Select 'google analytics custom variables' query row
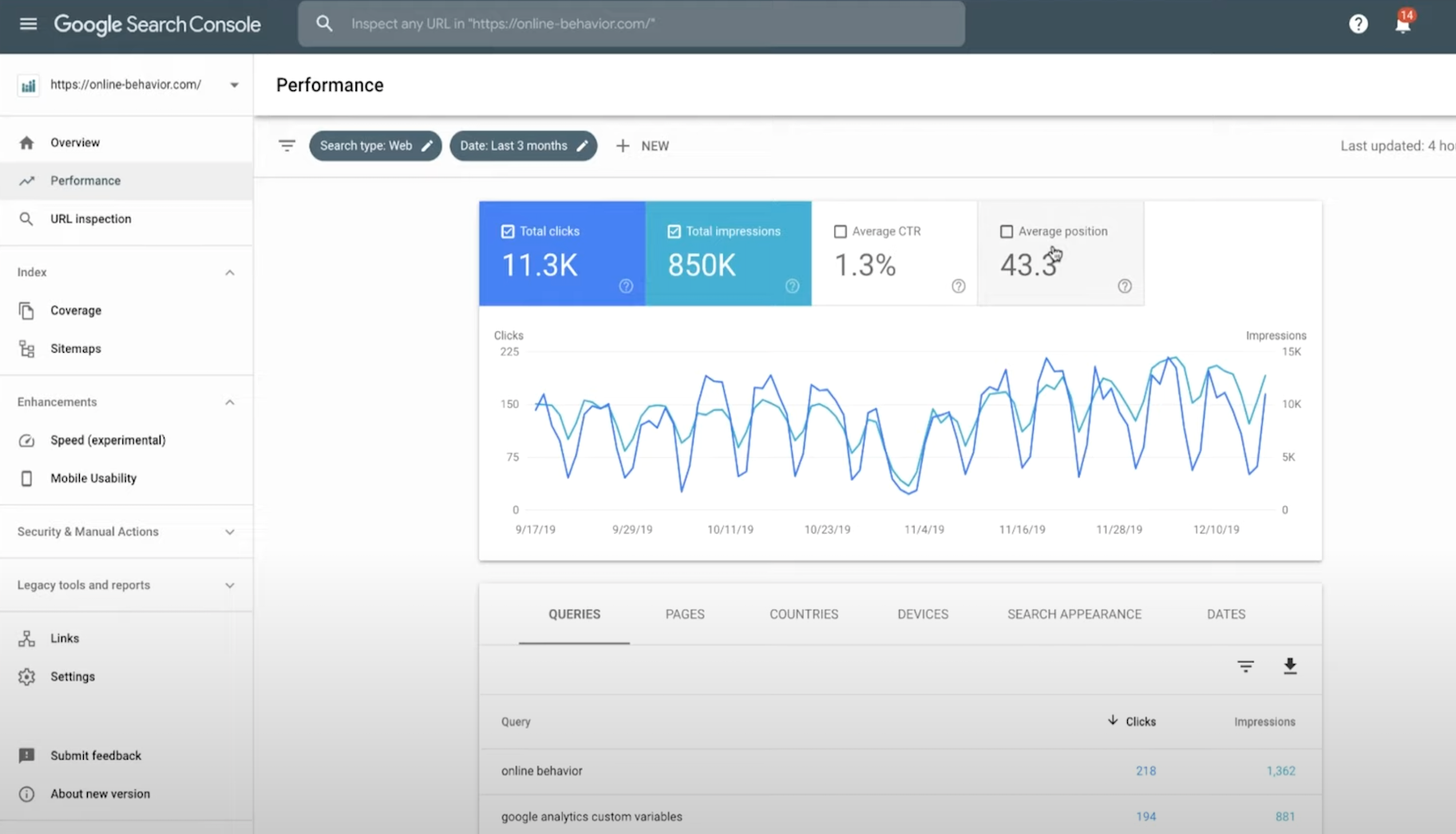This screenshot has height=834, width=1456. [900, 815]
